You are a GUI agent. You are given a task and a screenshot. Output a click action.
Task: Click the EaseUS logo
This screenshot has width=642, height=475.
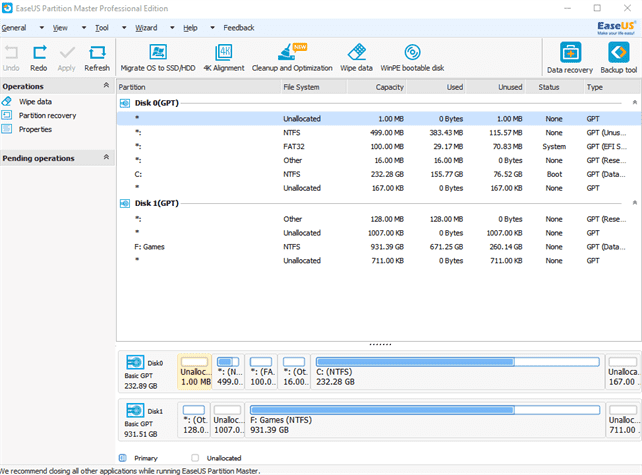click(x=616, y=28)
